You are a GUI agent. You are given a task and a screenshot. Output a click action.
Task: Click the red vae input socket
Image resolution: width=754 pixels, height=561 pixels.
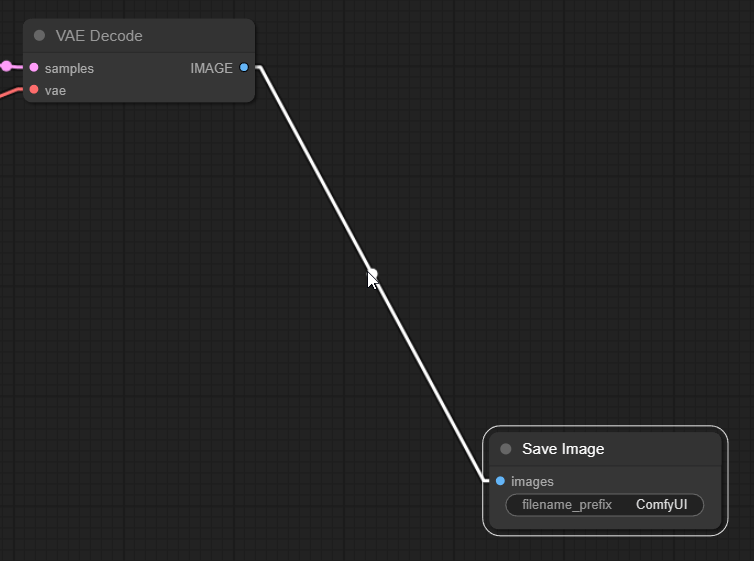(34, 89)
